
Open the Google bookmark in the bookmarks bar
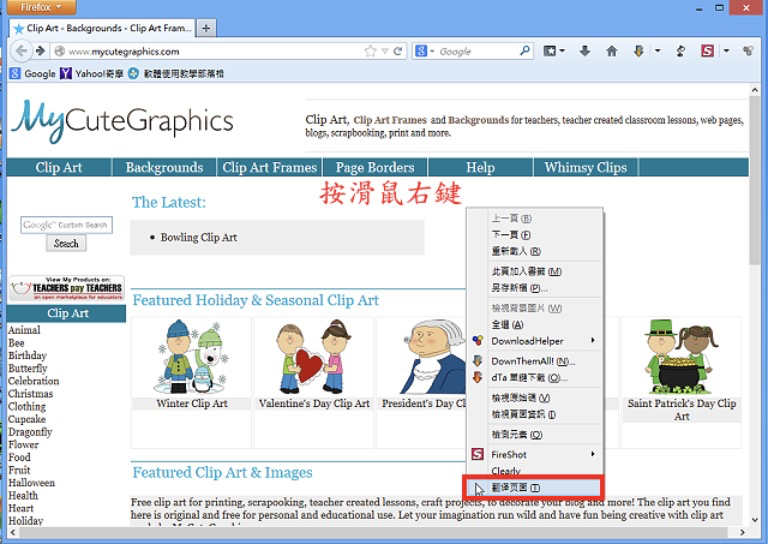pos(33,73)
